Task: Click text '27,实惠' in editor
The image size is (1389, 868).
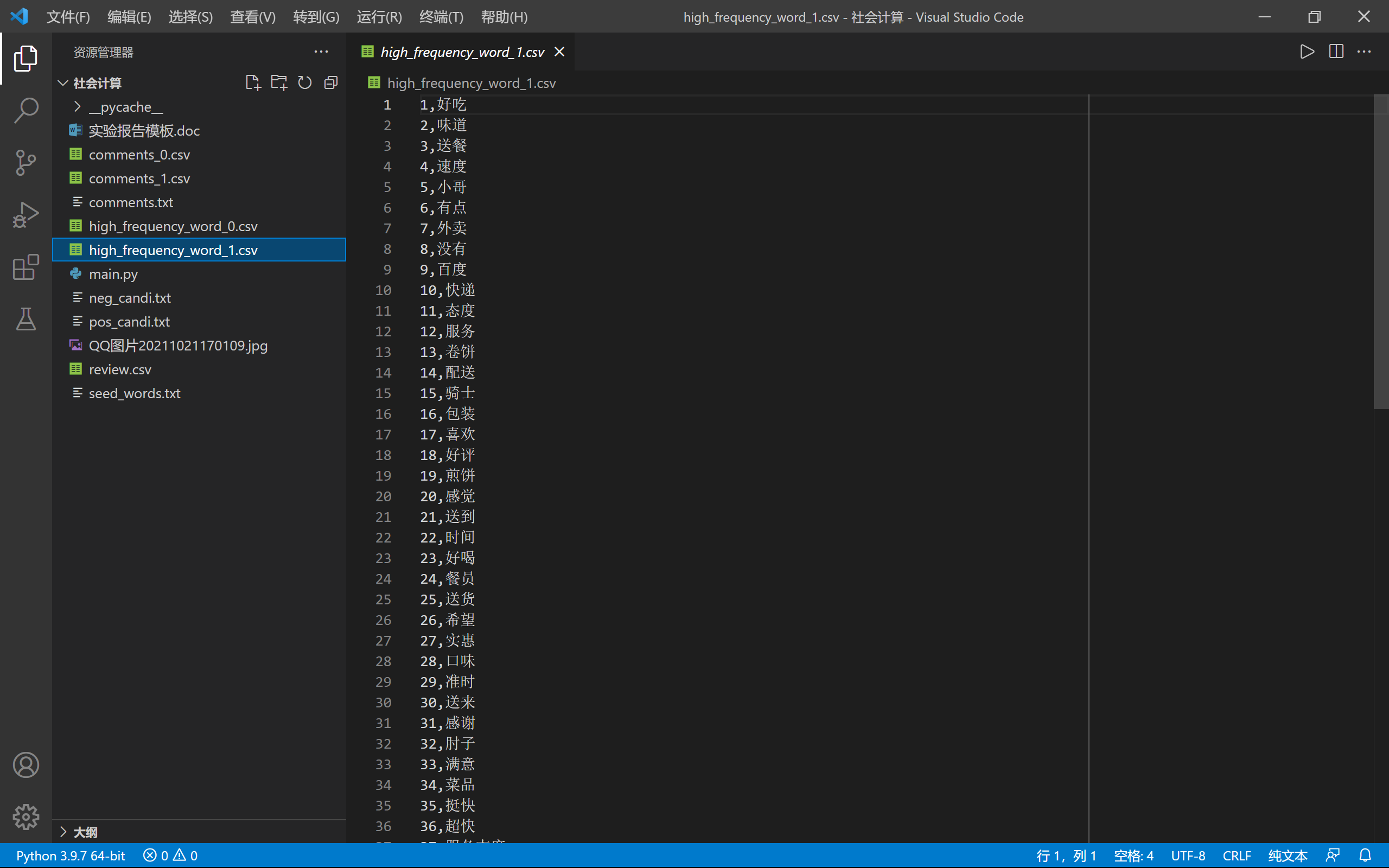Action: [x=447, y=641]
